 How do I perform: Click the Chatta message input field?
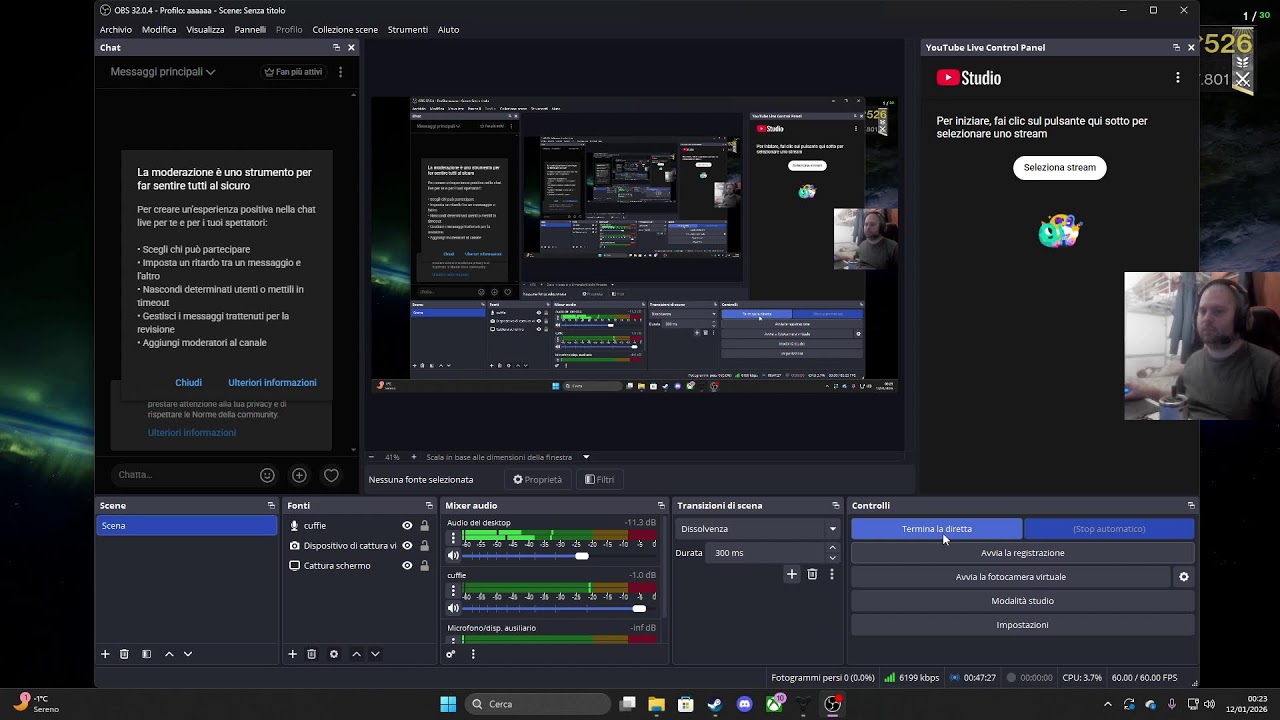coord(184,475)
